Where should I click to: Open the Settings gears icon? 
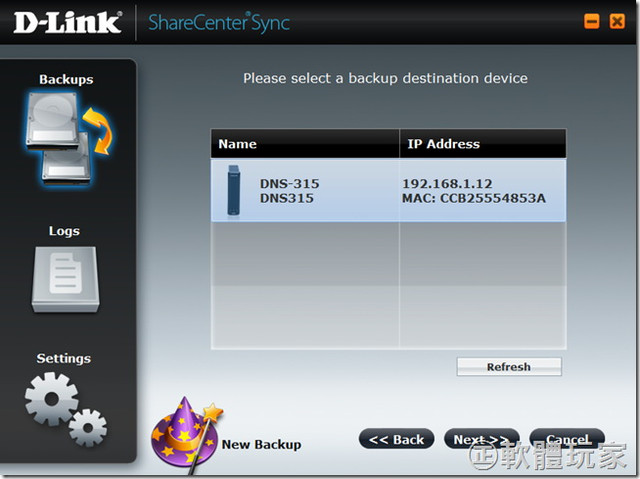click(65, 406)
